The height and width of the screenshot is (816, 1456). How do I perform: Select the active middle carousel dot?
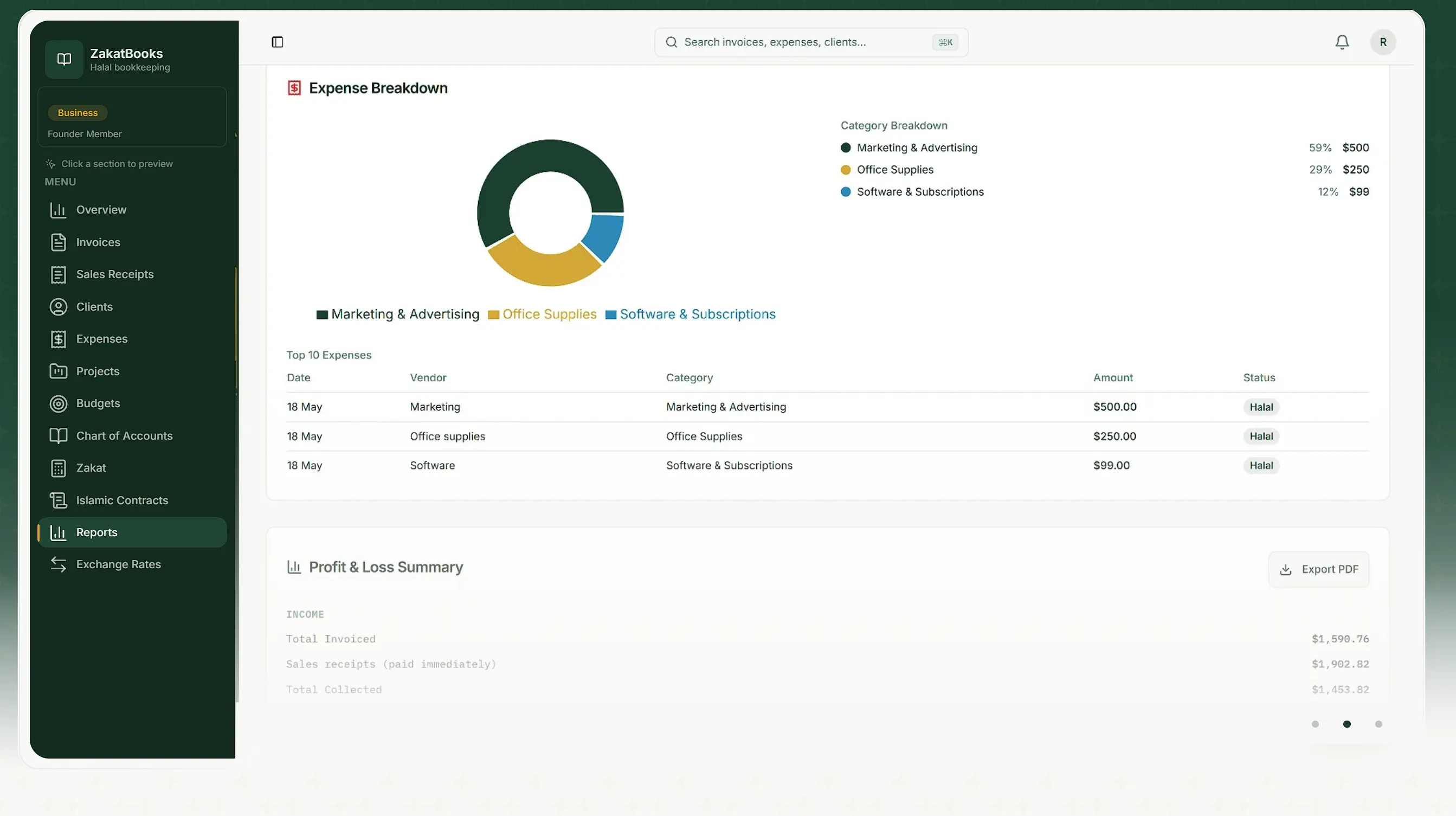1347,724
